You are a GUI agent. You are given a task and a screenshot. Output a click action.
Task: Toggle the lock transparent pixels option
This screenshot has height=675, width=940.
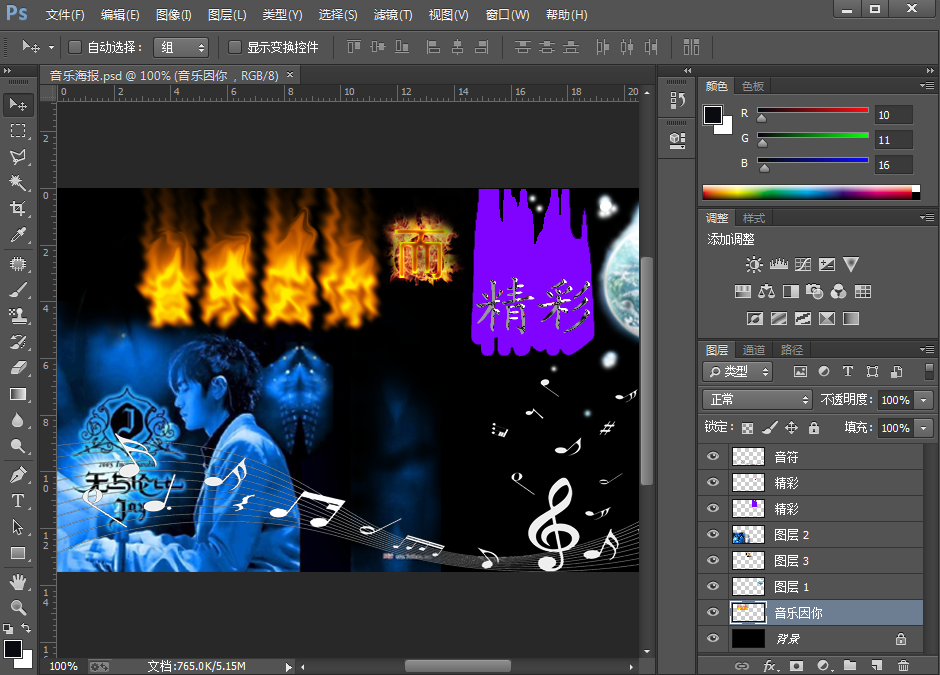pyautogui.click(x=748, y=428)
